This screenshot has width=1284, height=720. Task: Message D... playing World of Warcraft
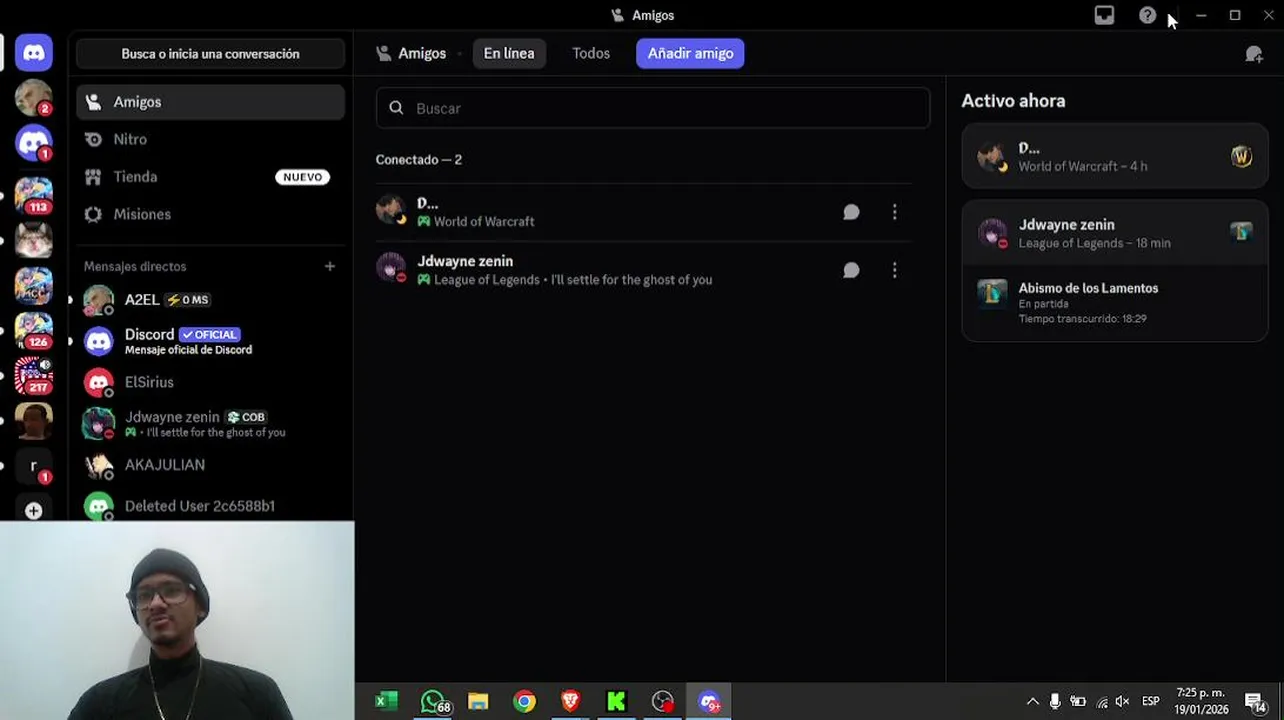click(x=851, y=212)
